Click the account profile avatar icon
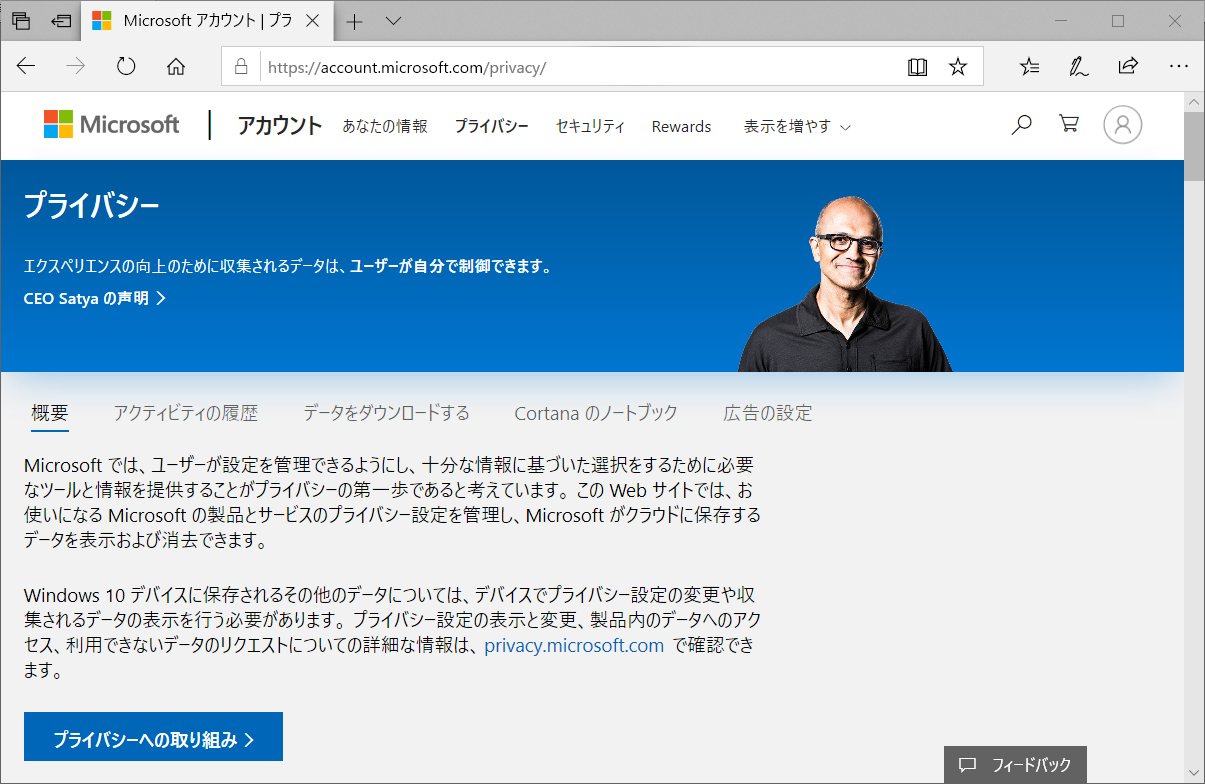The width and height of the screenshot is (1205, 784). point(1123,125)
